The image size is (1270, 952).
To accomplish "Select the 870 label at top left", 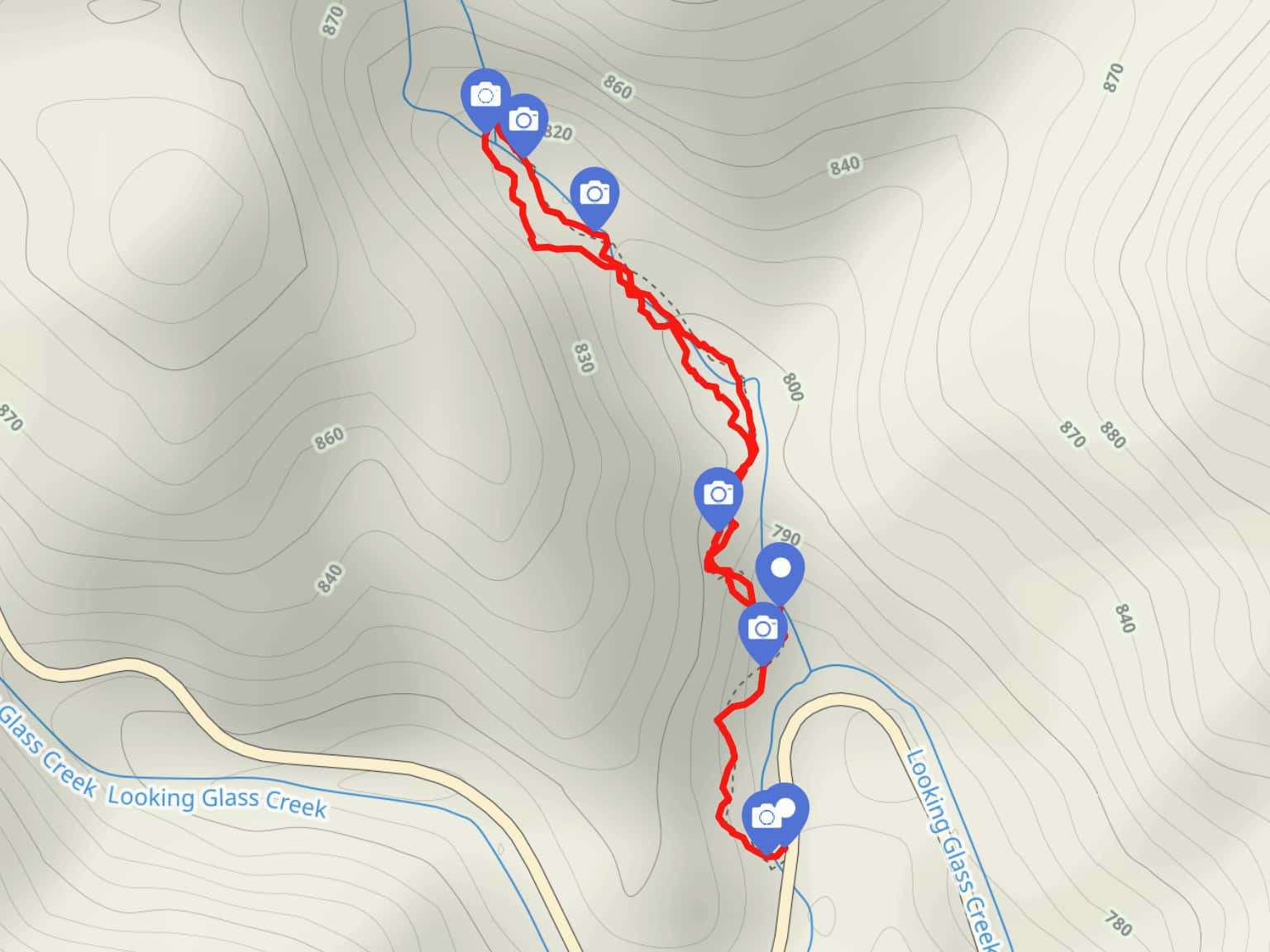I will point(332,21).
